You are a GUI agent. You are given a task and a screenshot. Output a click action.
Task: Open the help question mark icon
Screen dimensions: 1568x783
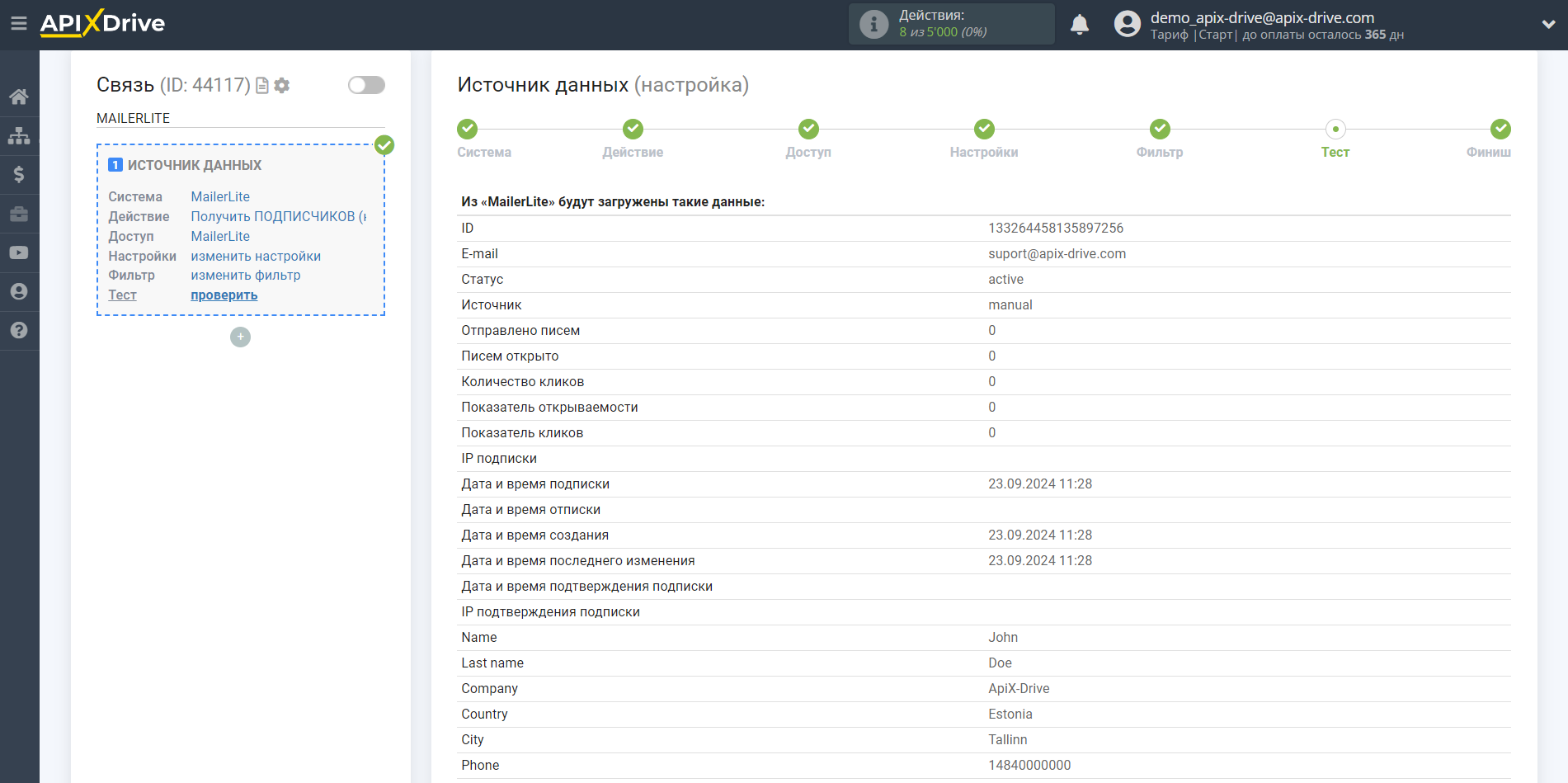click(x=19, y=330)
